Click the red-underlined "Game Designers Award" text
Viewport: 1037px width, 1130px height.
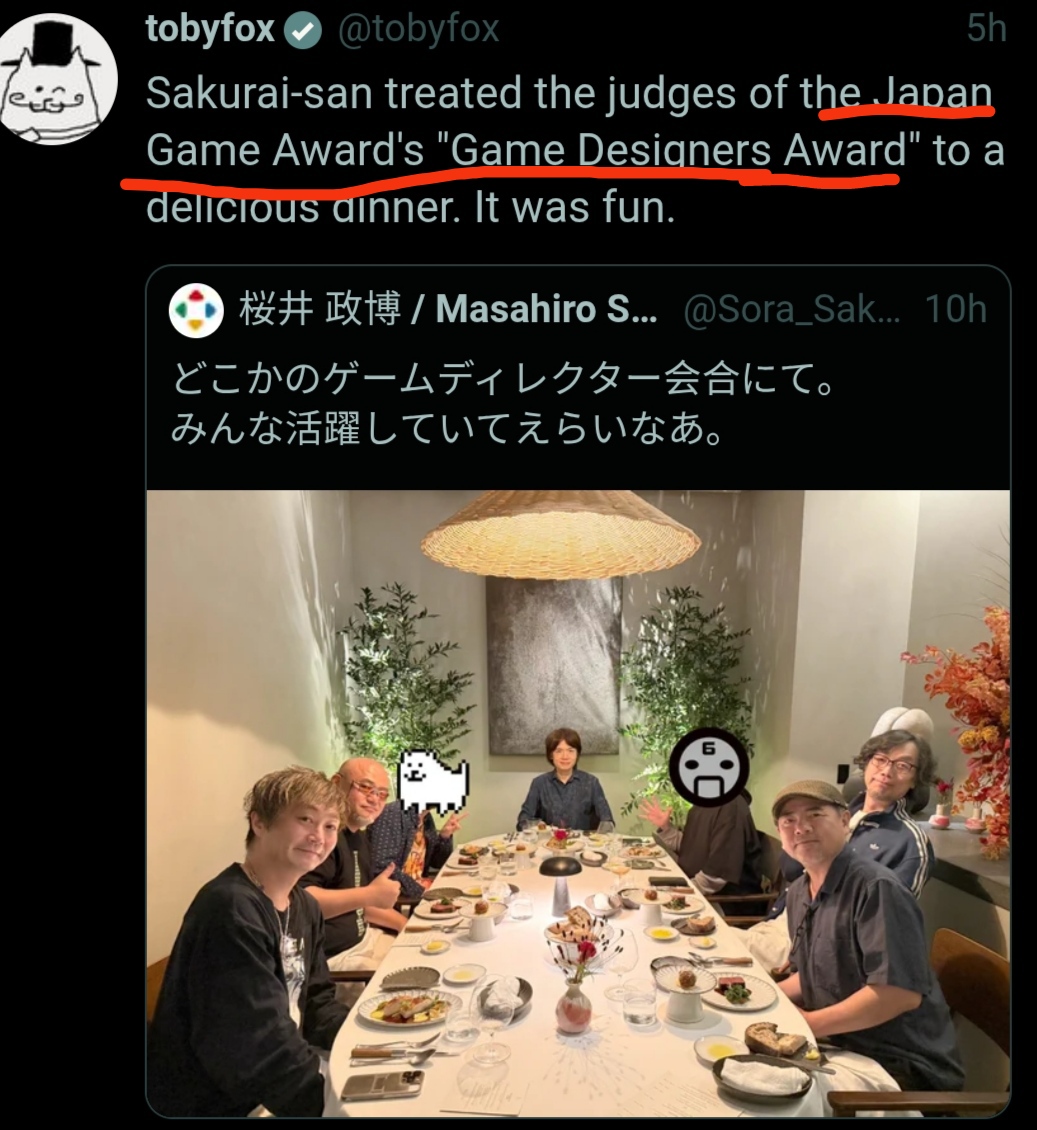click(x=679, y=151)
